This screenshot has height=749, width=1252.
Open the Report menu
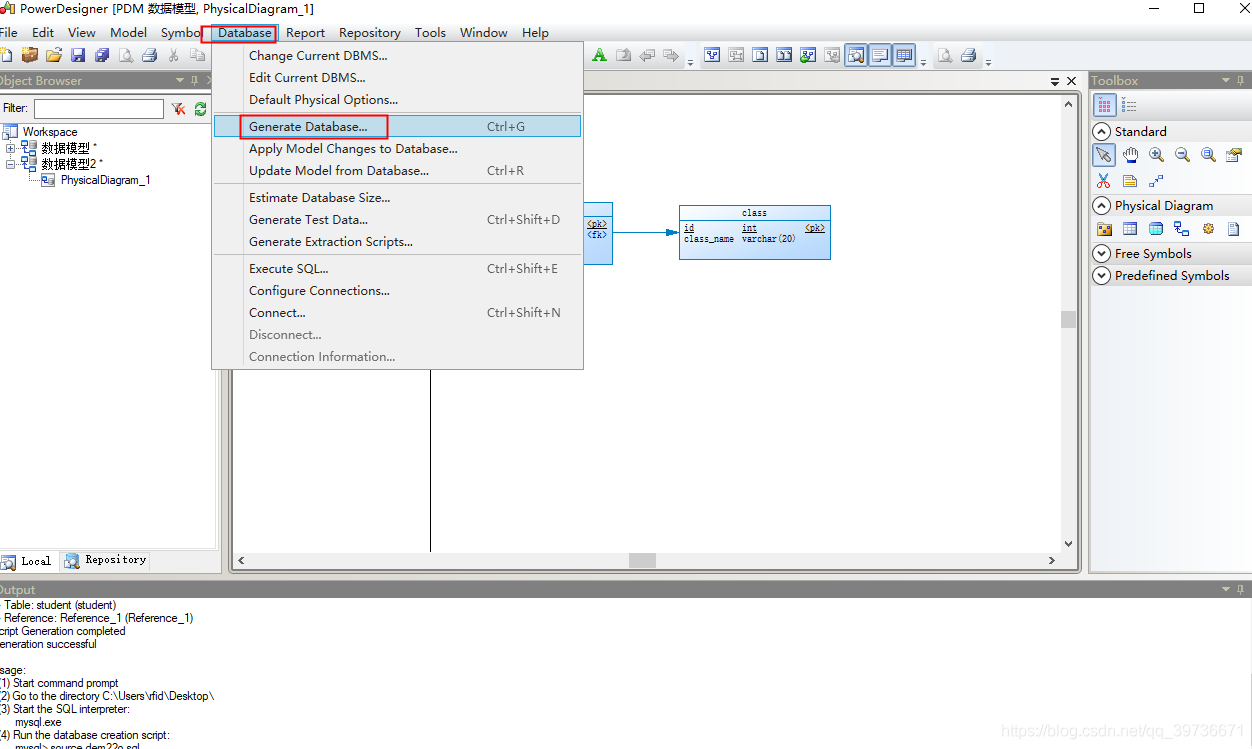coord(305,33)
